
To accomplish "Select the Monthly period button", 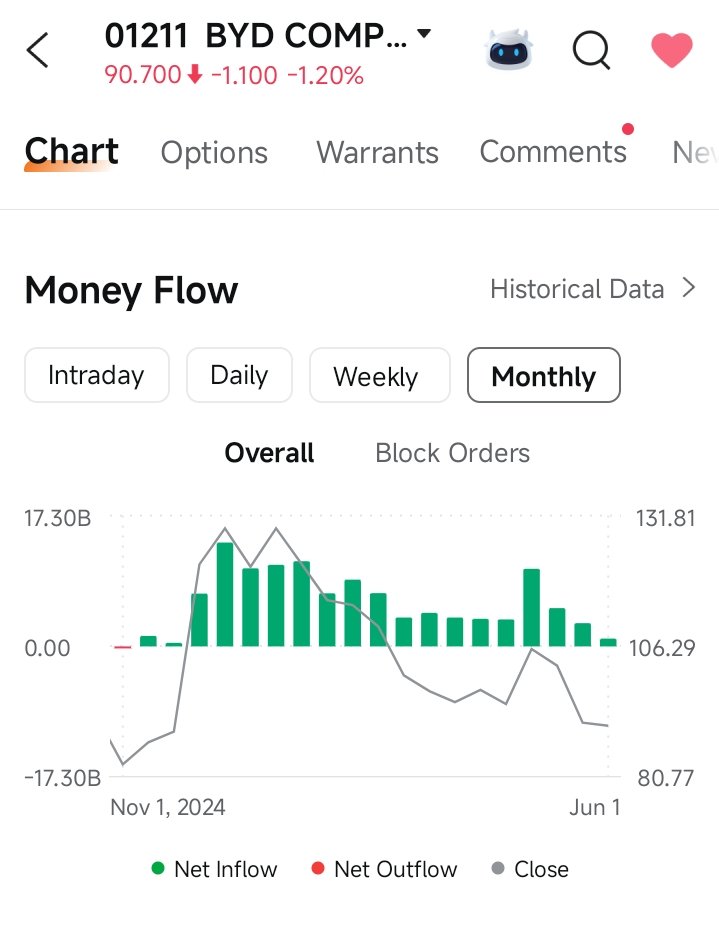I will coord(543,375).
